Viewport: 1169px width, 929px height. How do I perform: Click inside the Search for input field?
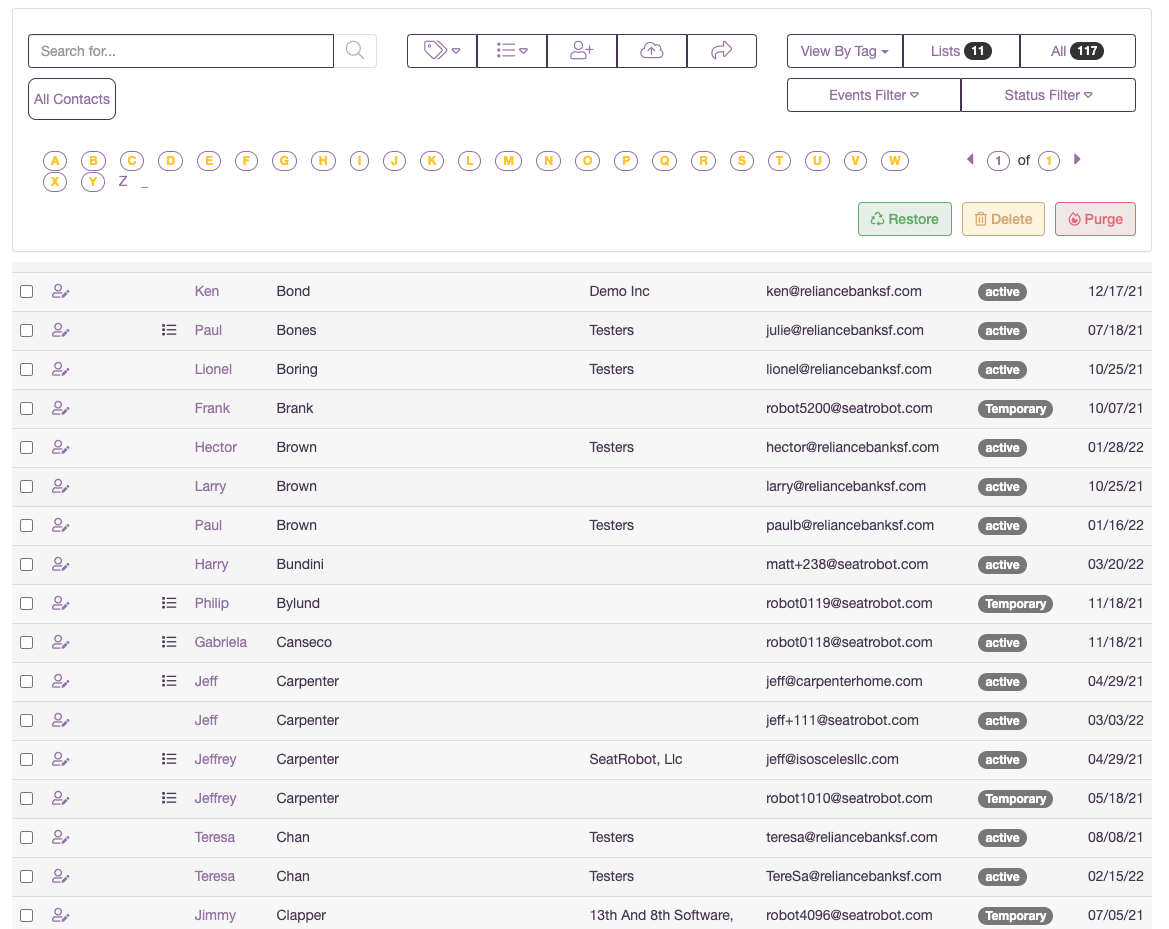tap(180, 50)
